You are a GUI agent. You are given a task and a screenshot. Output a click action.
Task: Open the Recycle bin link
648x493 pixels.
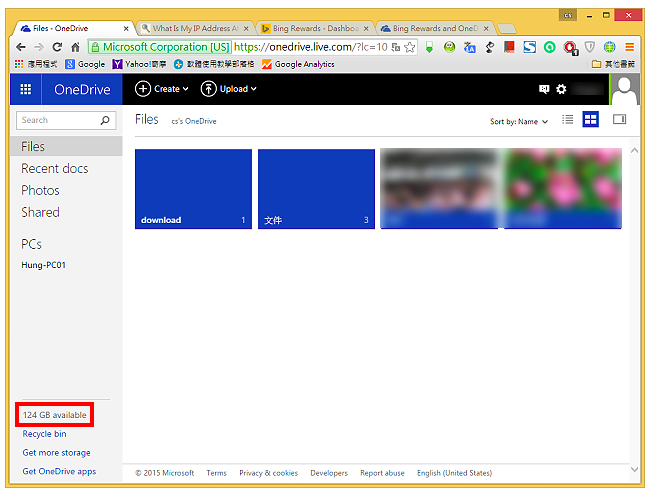[44, 434]
